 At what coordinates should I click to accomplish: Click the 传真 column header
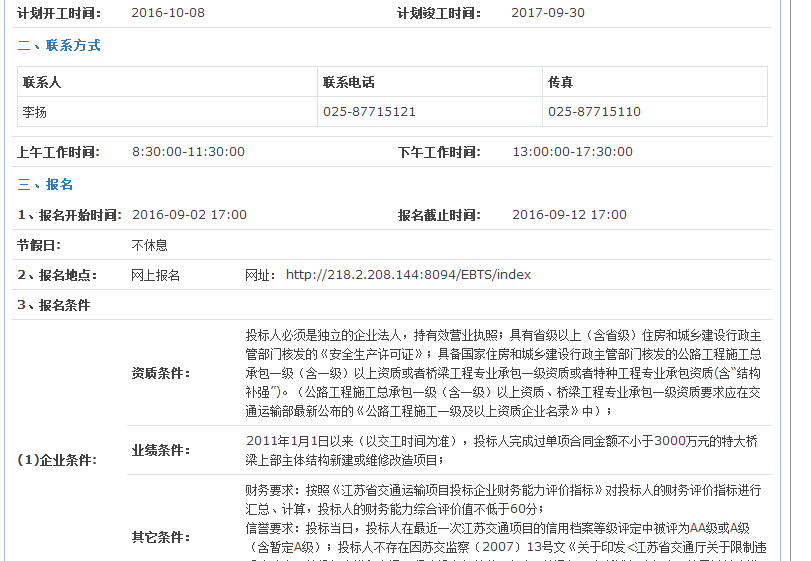click(x=560, y=83)
